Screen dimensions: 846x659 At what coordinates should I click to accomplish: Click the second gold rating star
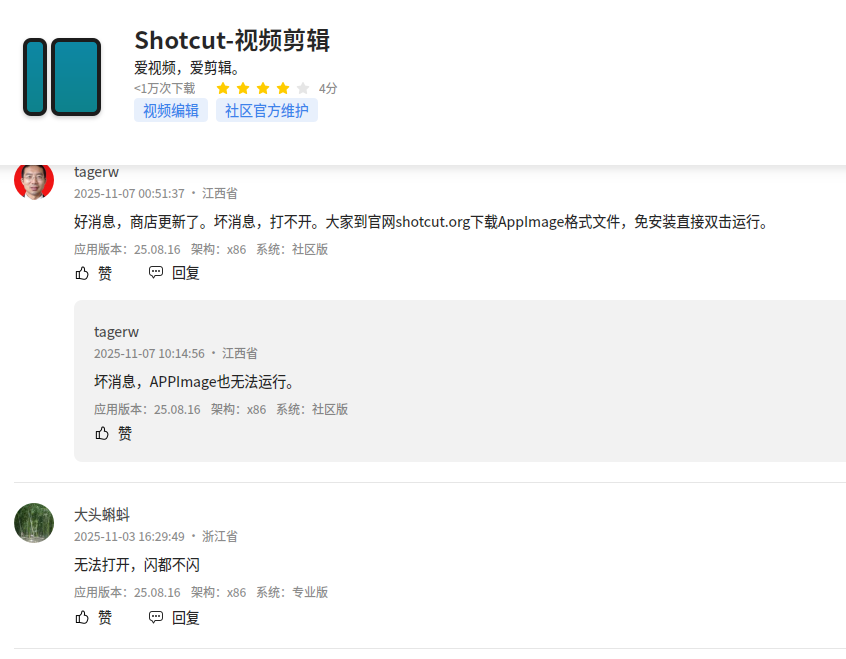(x=243, y=88)
